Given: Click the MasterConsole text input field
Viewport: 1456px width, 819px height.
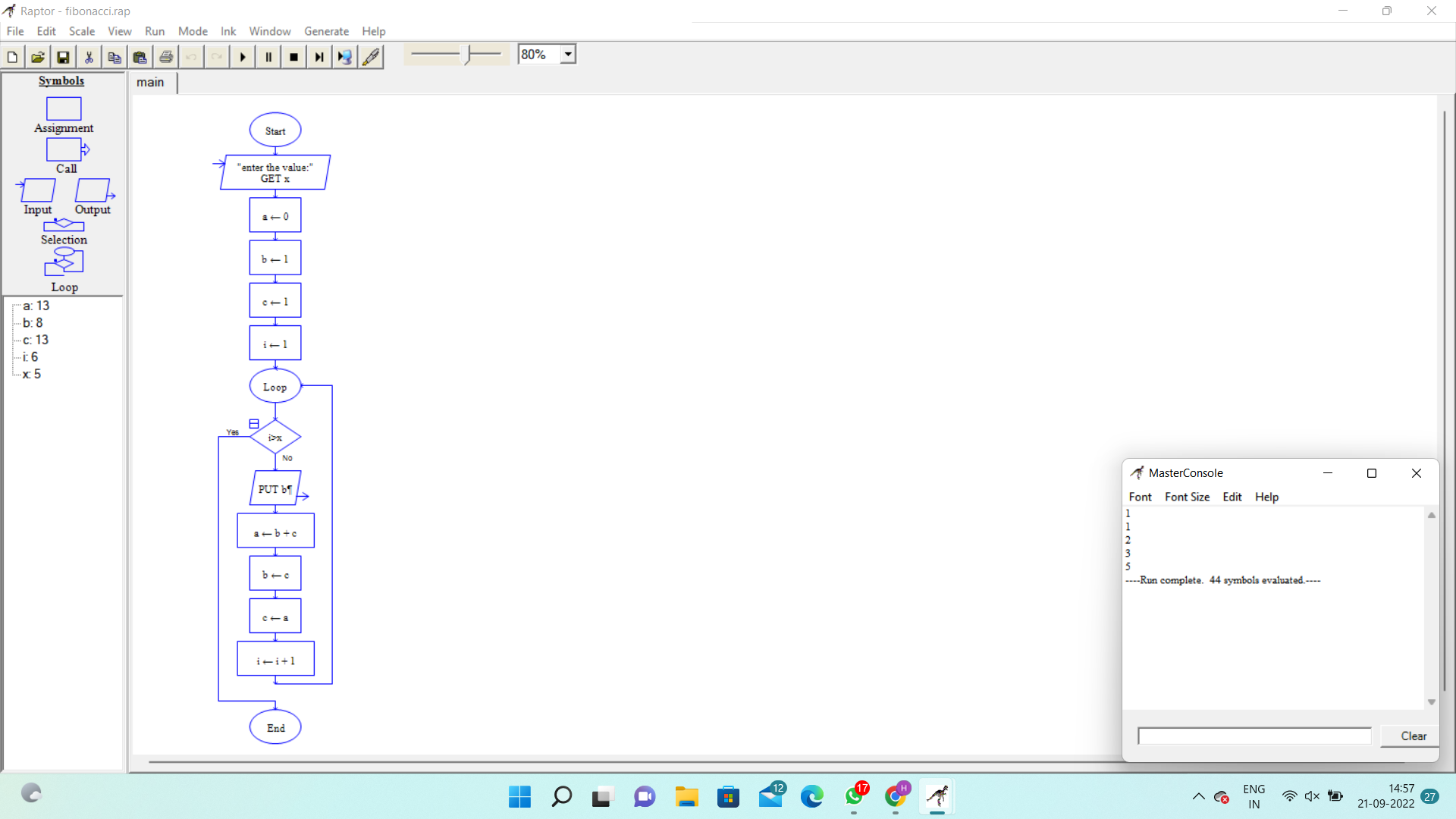Looking at the screenshot, I should point(1254,736).
